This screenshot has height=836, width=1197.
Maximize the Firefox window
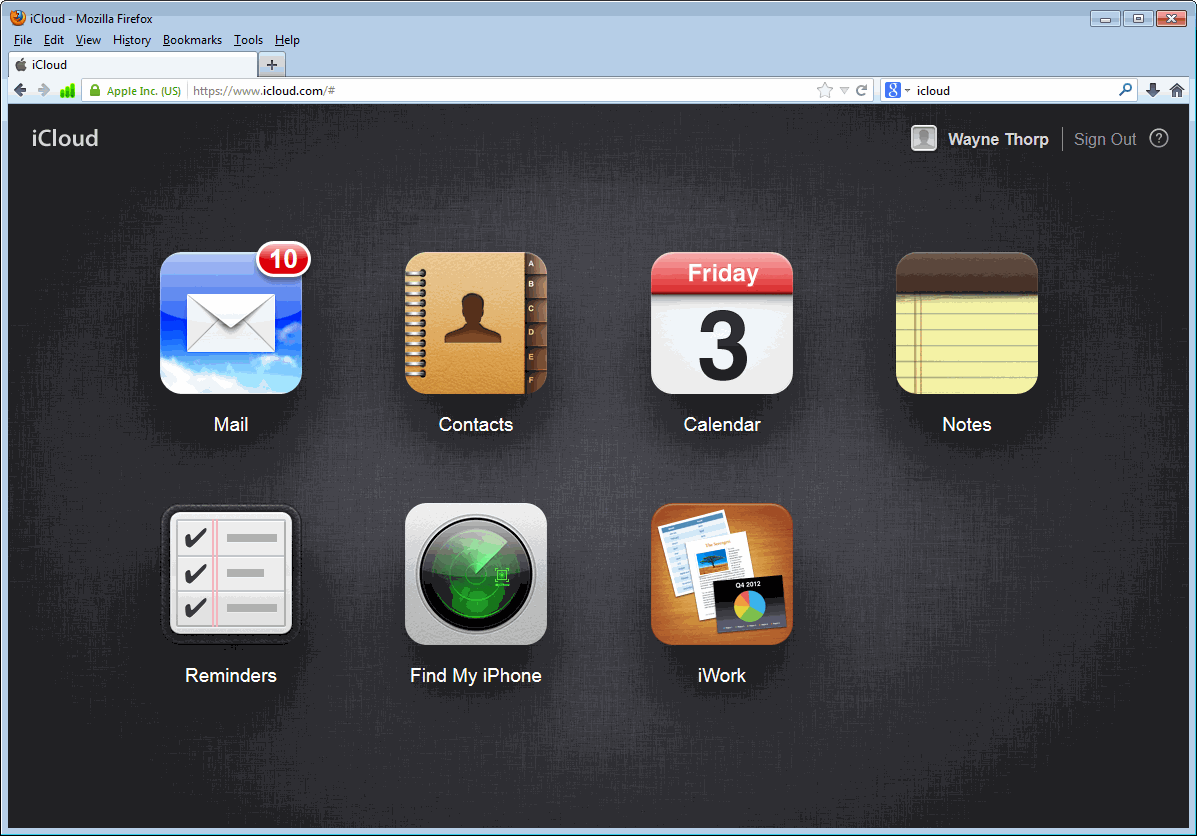pos(1138,18)
